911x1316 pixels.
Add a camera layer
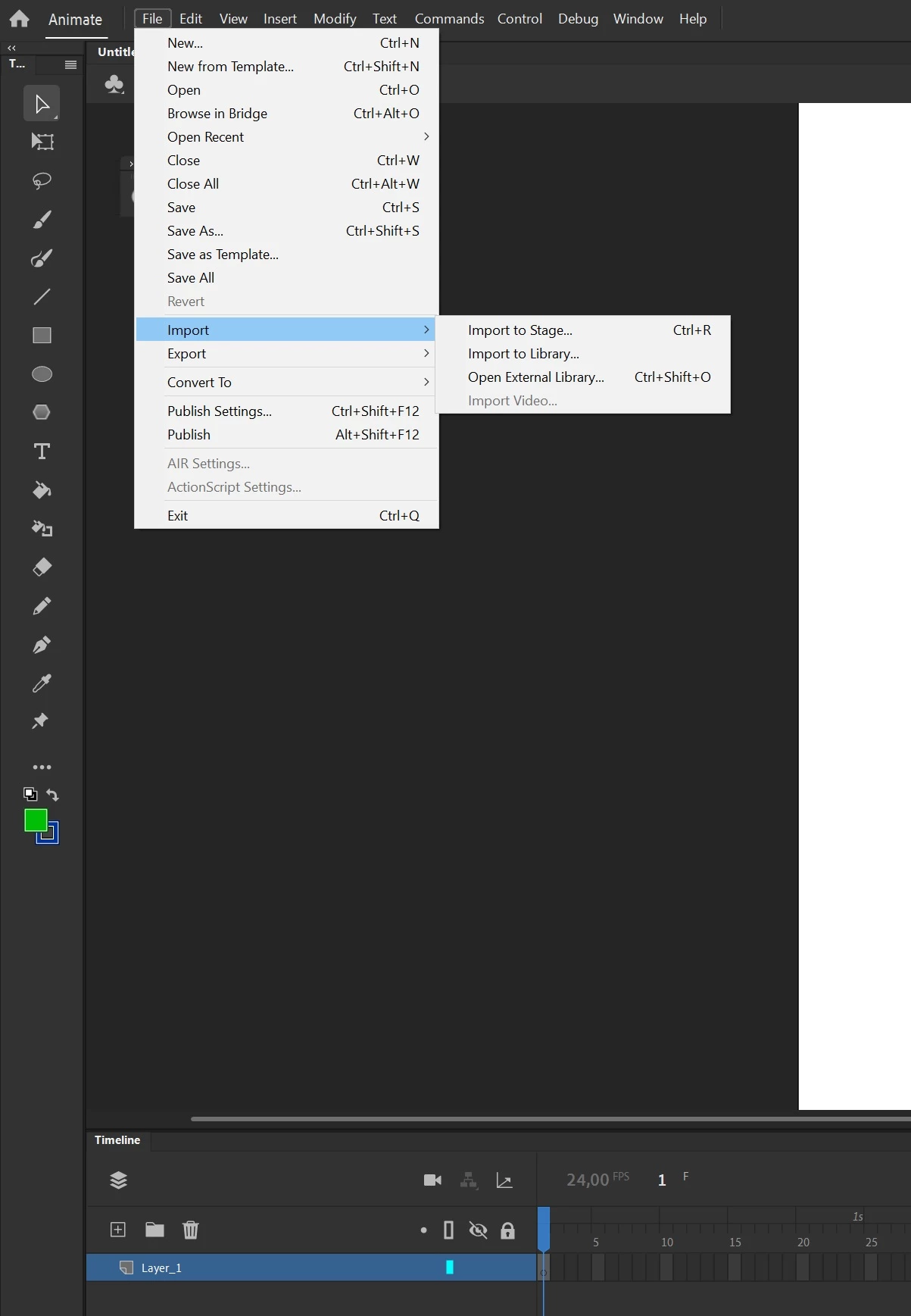432,1180
